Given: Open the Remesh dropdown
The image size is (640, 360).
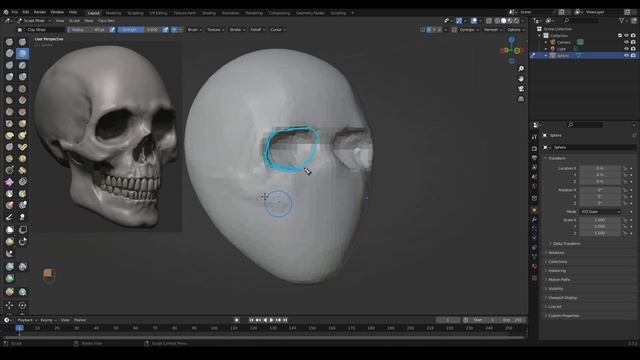Looking at the screenshot, I should pos(493,30).
